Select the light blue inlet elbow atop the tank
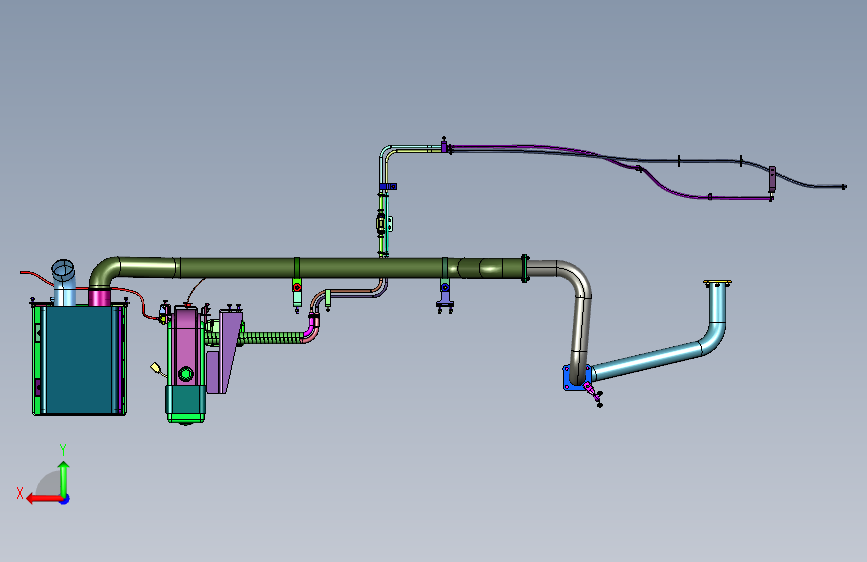The width and height of the screenshot is (867, 562). (64, 282)
